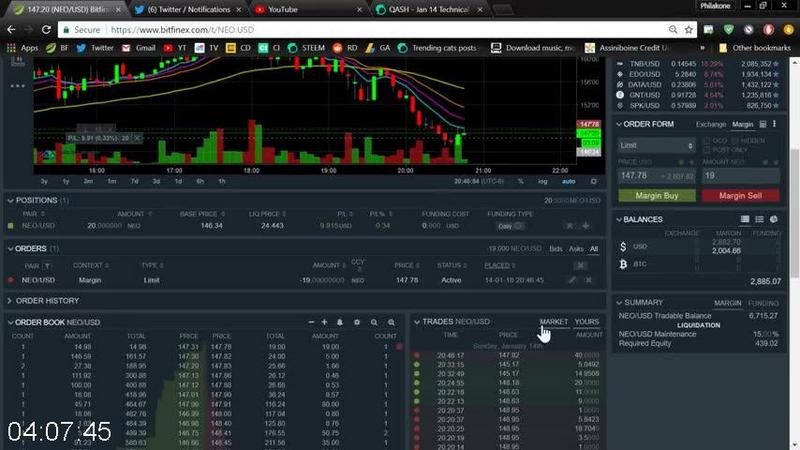This screenshot has width=800, height=450.
Task: Select SUMMARY FUNDING tab
Action: (763, 303)
